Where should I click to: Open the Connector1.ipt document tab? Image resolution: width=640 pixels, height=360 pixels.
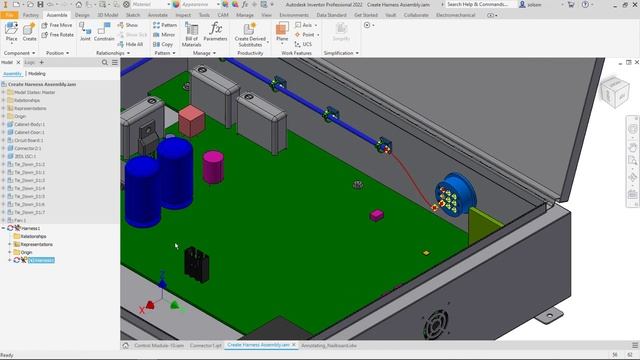click(205, 346)
